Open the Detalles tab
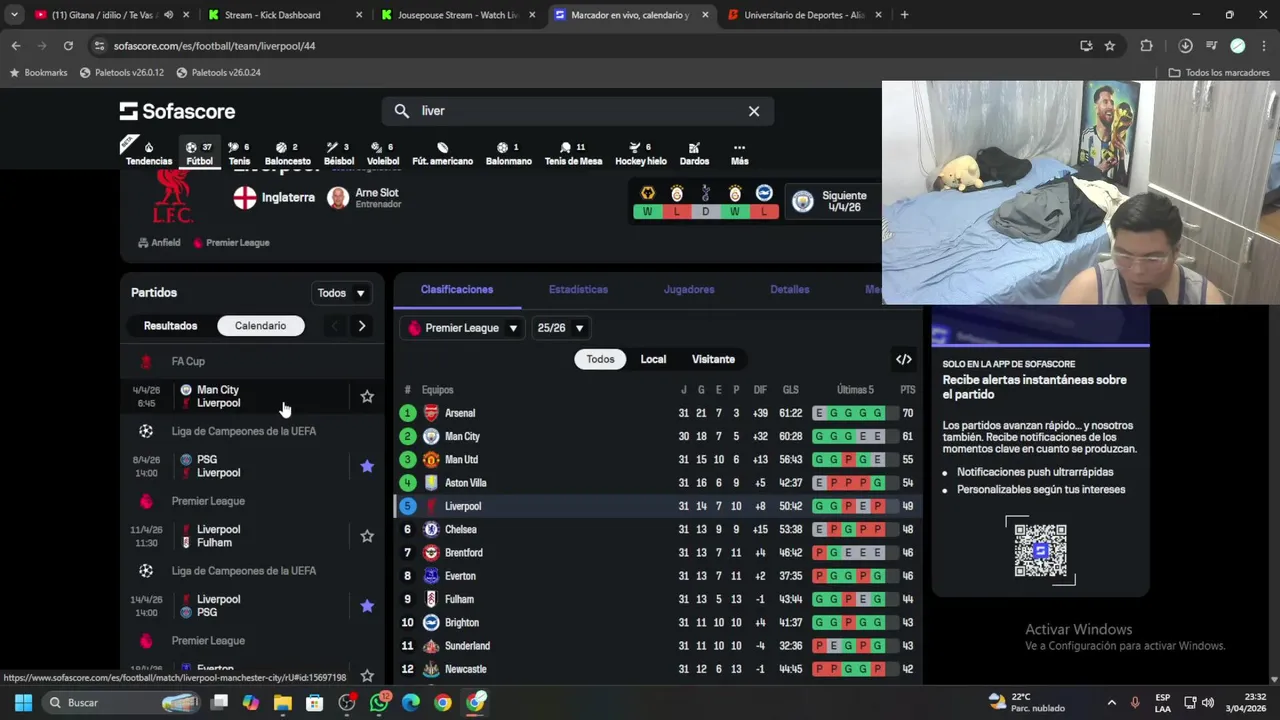The width and height of the screenshot is (1280, 720). pyautogui.click(x=789, y=289)
